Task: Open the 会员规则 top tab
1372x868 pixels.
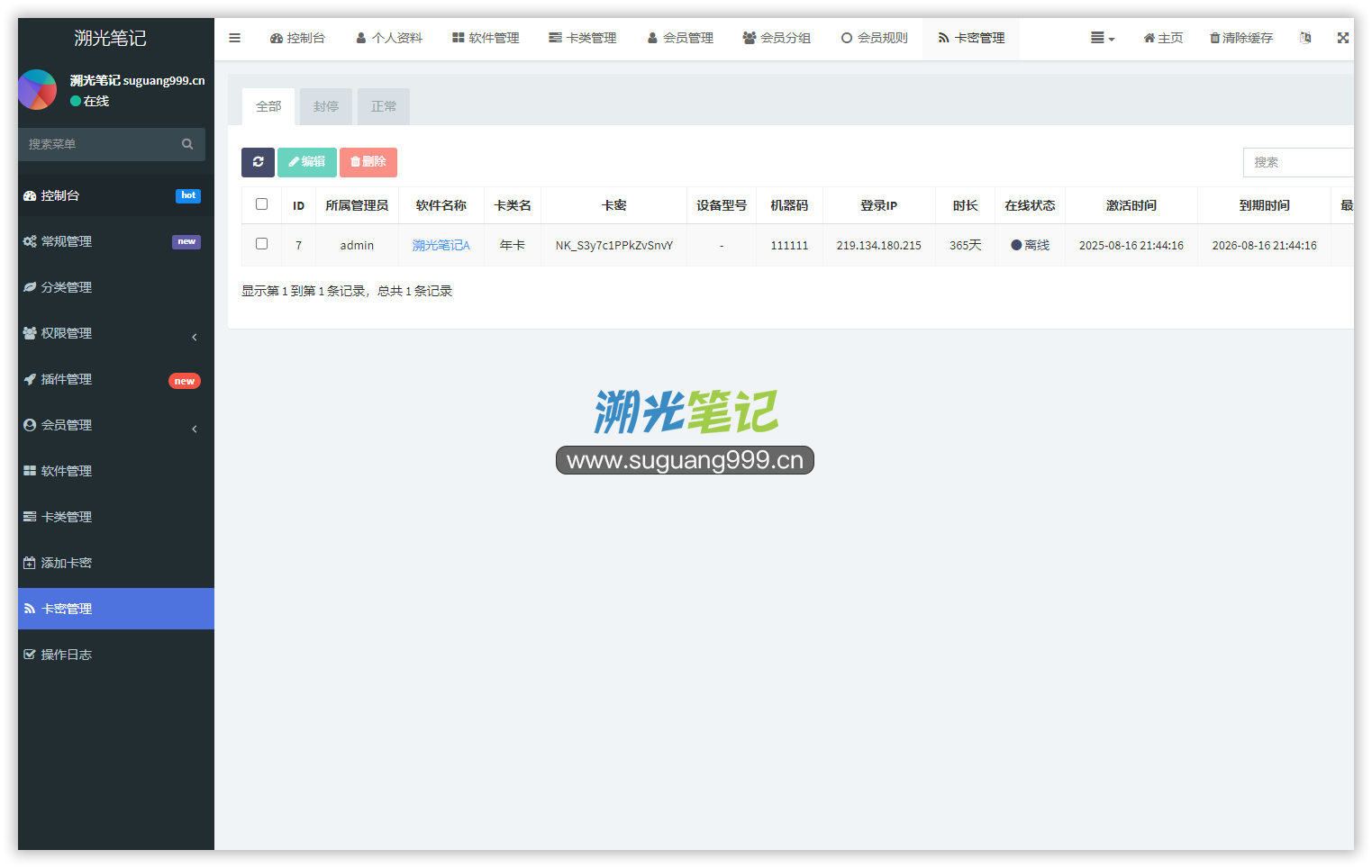Action: click(874, 38)
